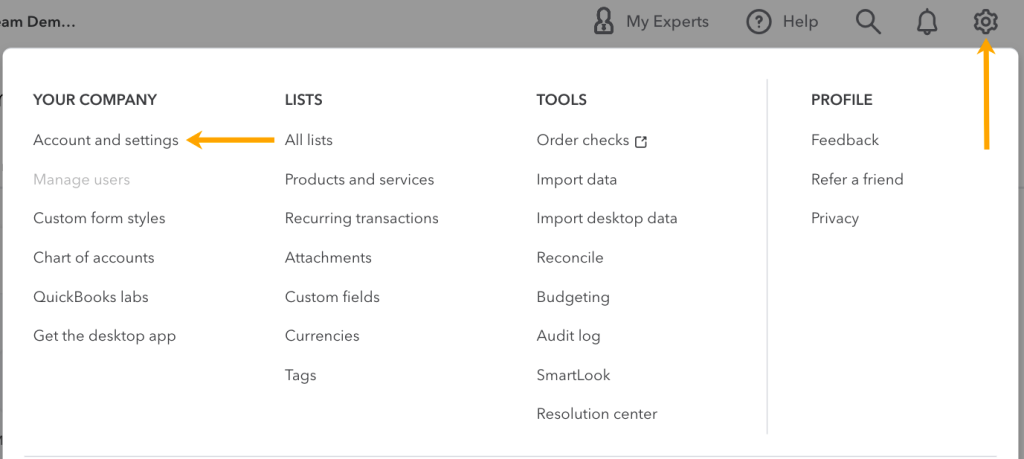Open All lists
Viewport: 1024px width, 459px height.
308,140
